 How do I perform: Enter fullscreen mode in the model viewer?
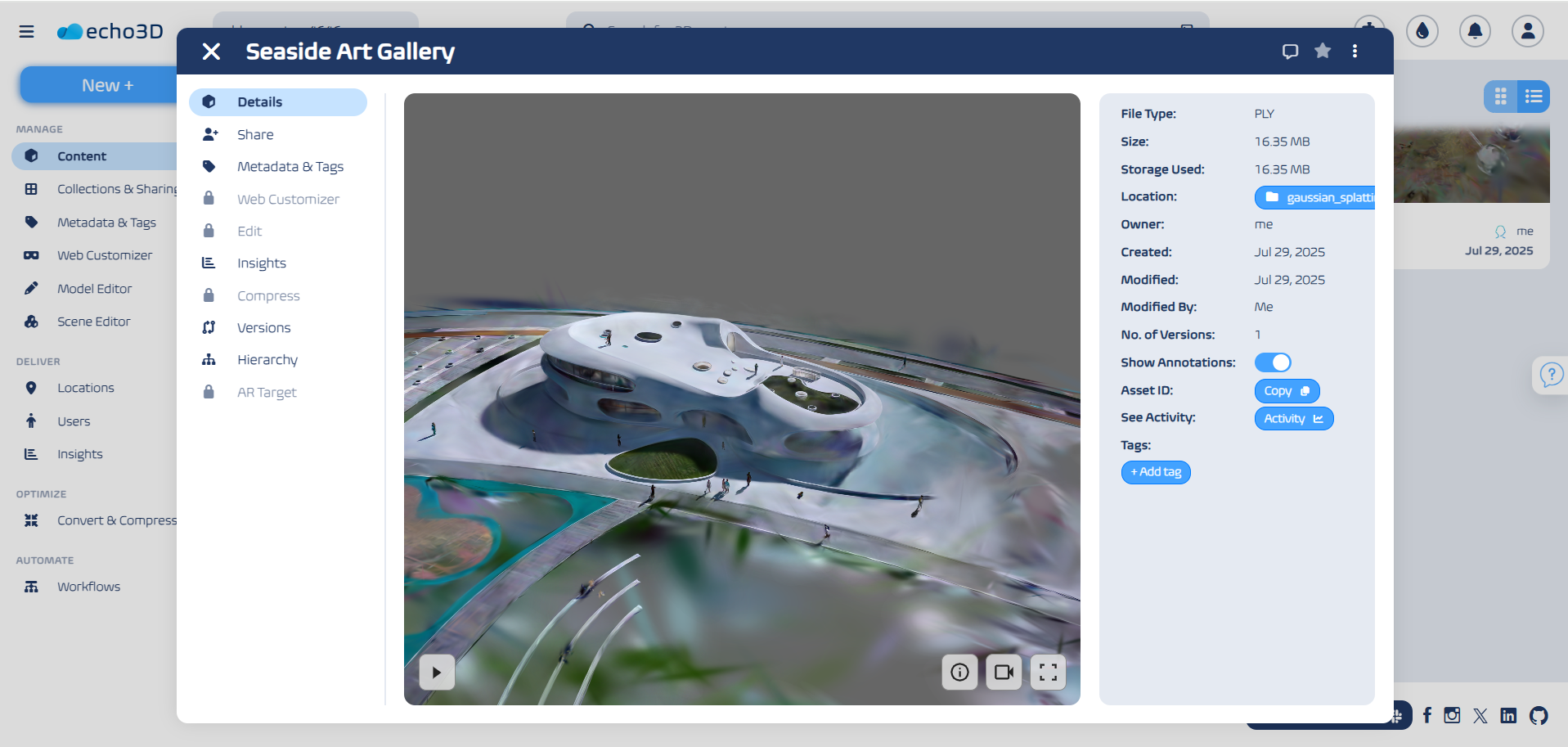[1048, 672]
